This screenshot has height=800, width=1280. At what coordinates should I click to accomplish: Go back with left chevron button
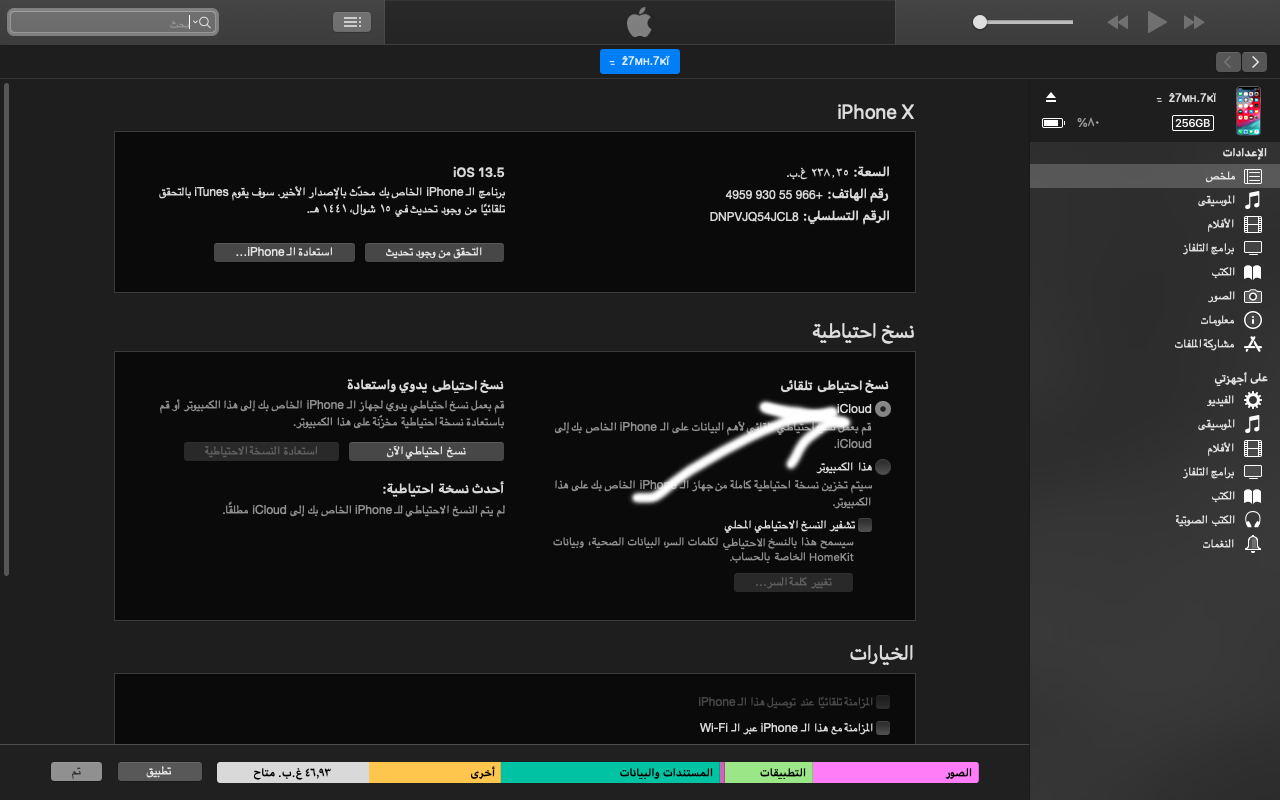1228,62
